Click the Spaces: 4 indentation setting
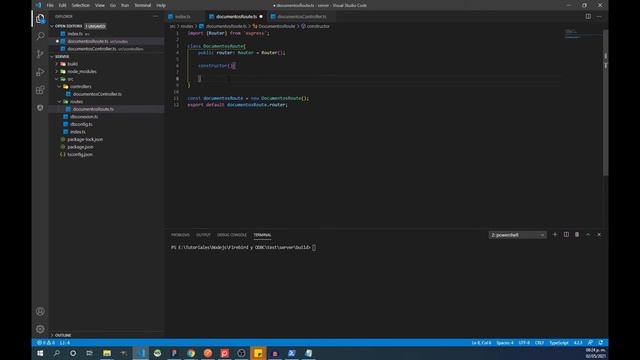640x360 pixels. [505, 343]
